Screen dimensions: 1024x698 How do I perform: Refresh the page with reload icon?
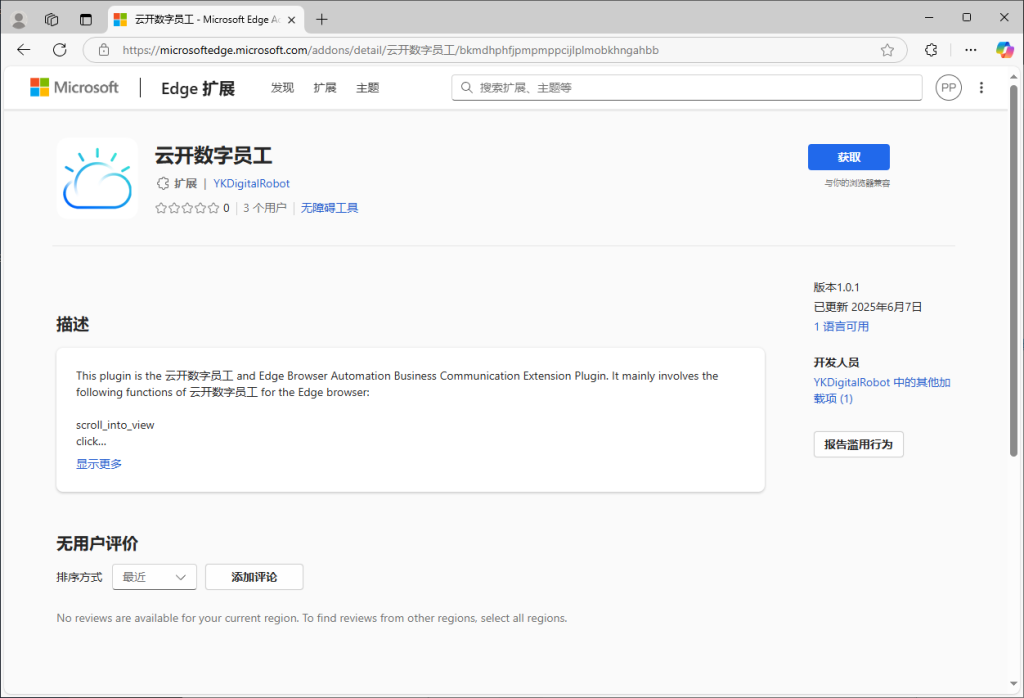(x=59, y=50)
